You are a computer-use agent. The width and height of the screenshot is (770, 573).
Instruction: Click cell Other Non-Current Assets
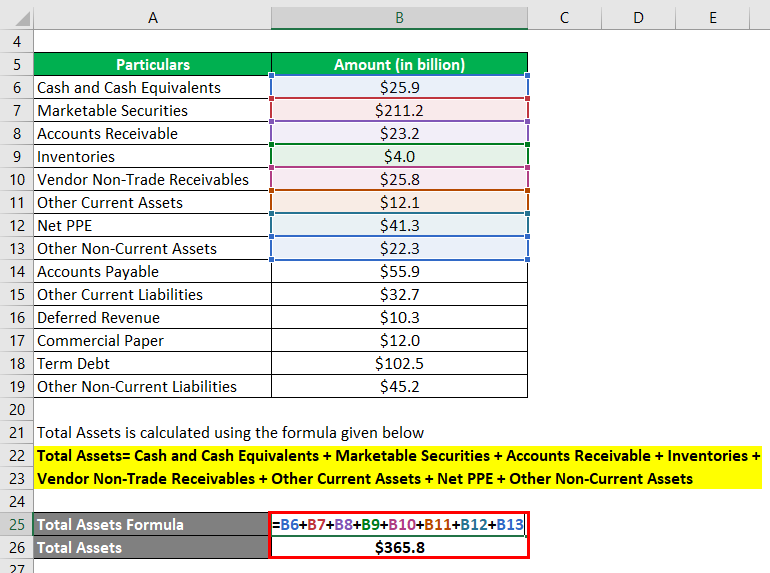tap(152, 248)
